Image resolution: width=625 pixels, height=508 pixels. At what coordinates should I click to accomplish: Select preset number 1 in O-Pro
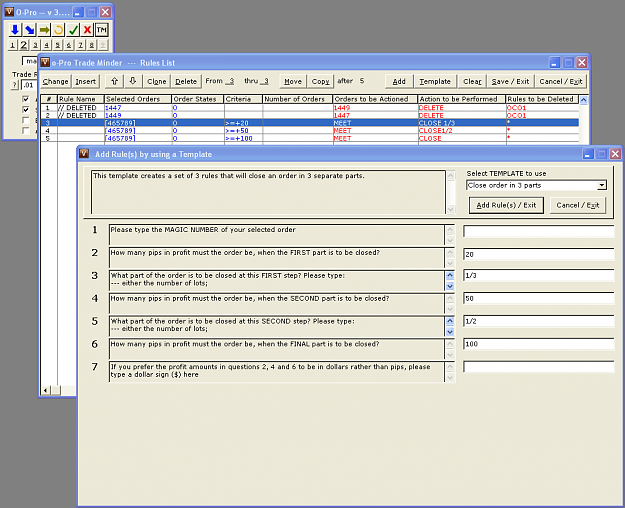[x=12, y=45]
